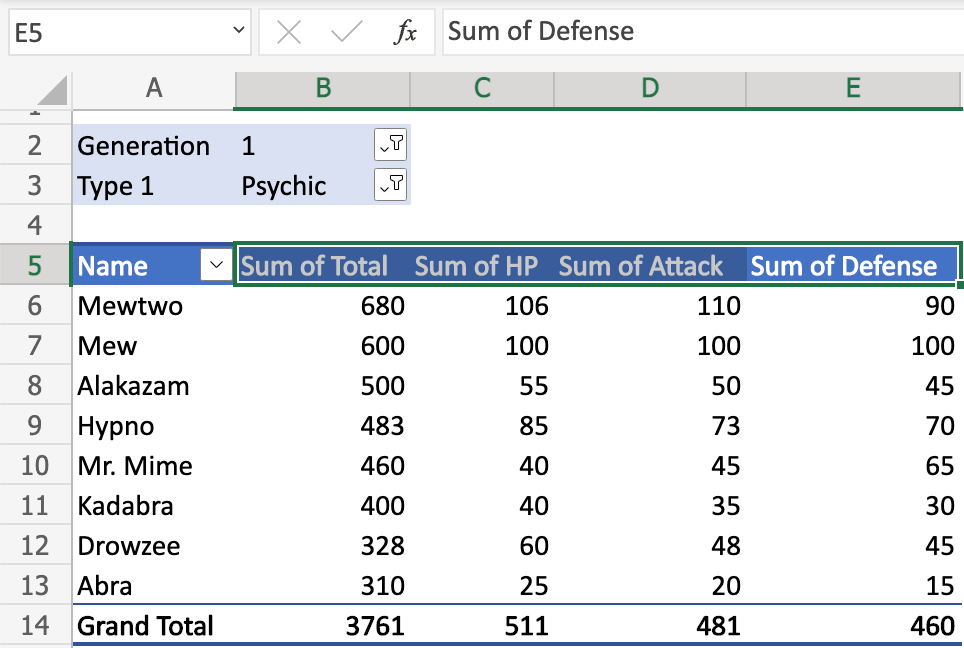This screenshot has height=648, width=964.
Task: Select row 14 by its row header
Action: pos(36,626)
